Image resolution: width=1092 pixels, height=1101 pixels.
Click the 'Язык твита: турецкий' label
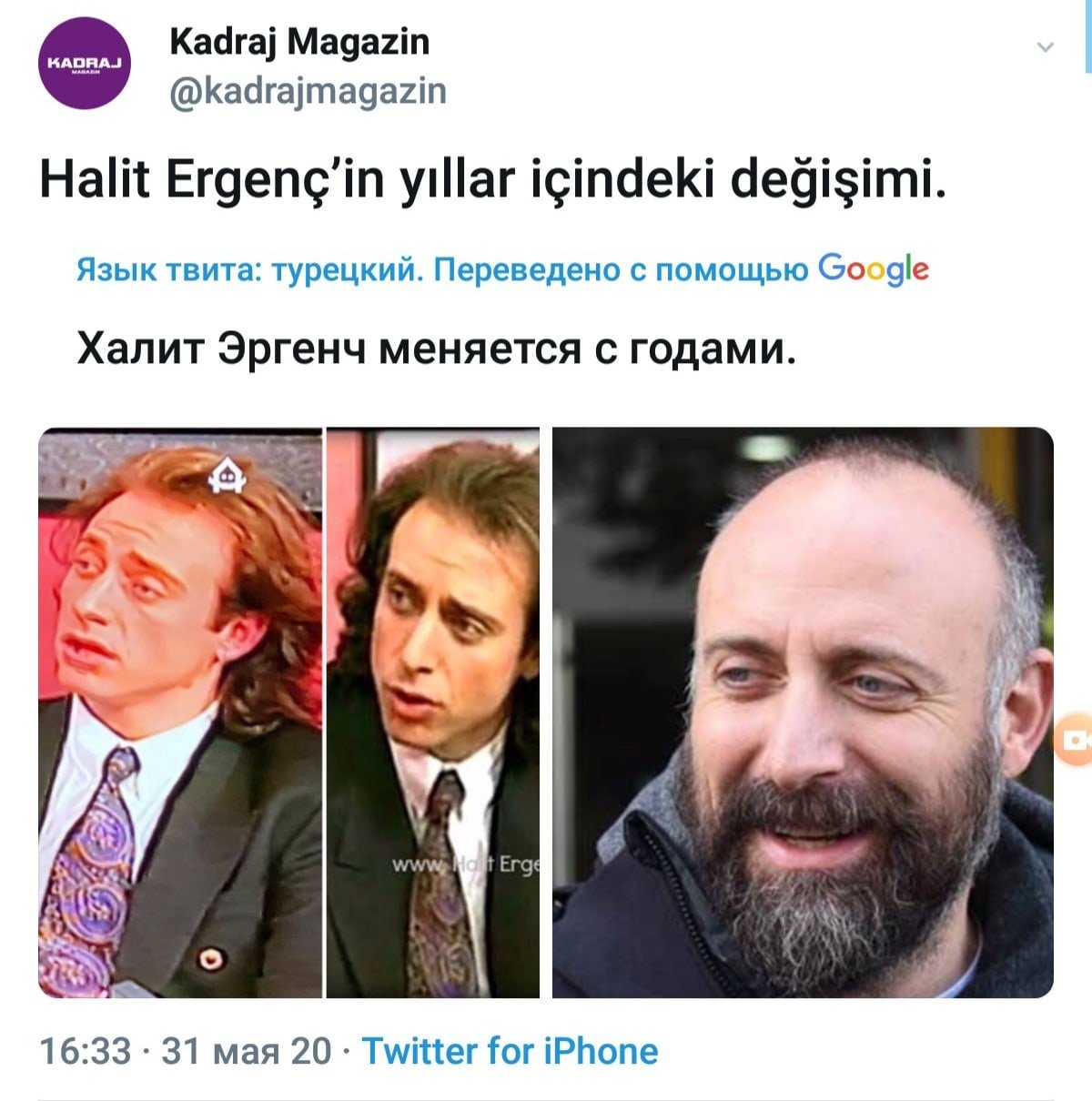[250, 271]
